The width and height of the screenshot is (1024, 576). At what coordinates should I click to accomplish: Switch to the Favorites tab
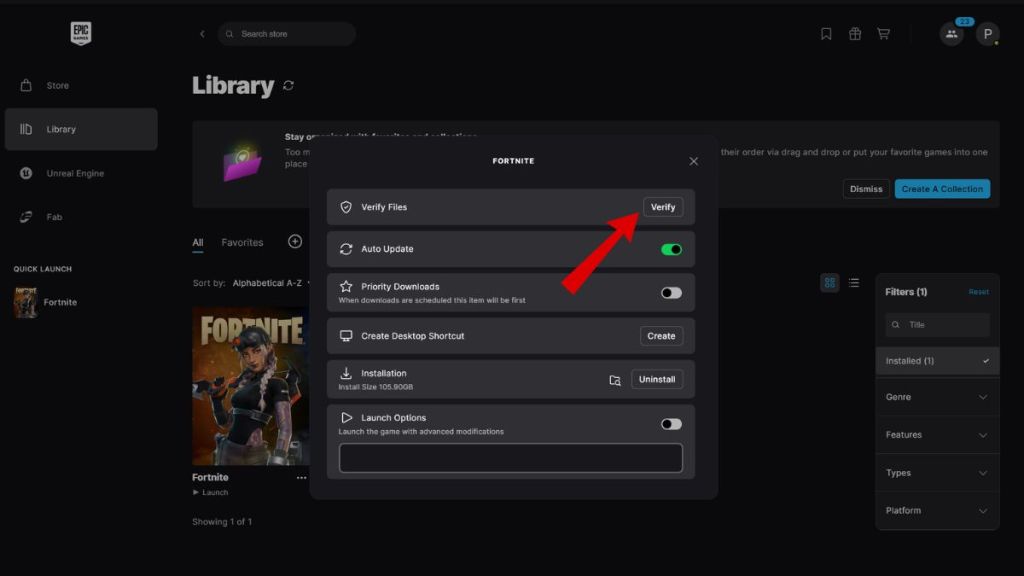[x=242, y=242]
